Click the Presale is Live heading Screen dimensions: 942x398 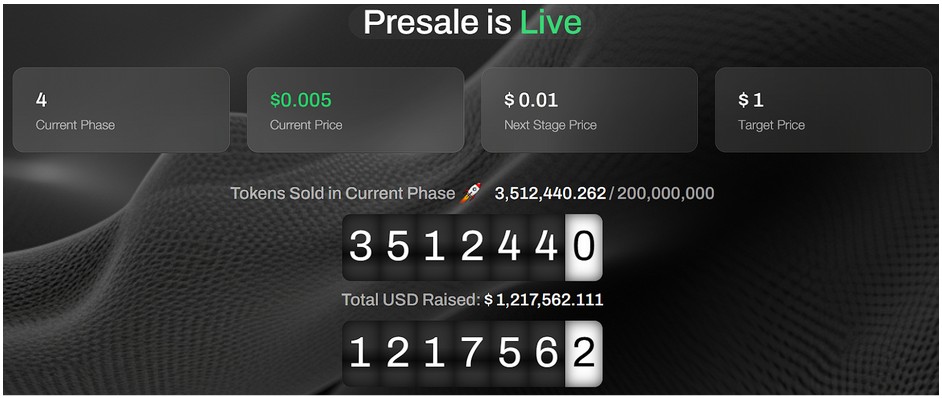pyautogui.click(x=472, y=22)
